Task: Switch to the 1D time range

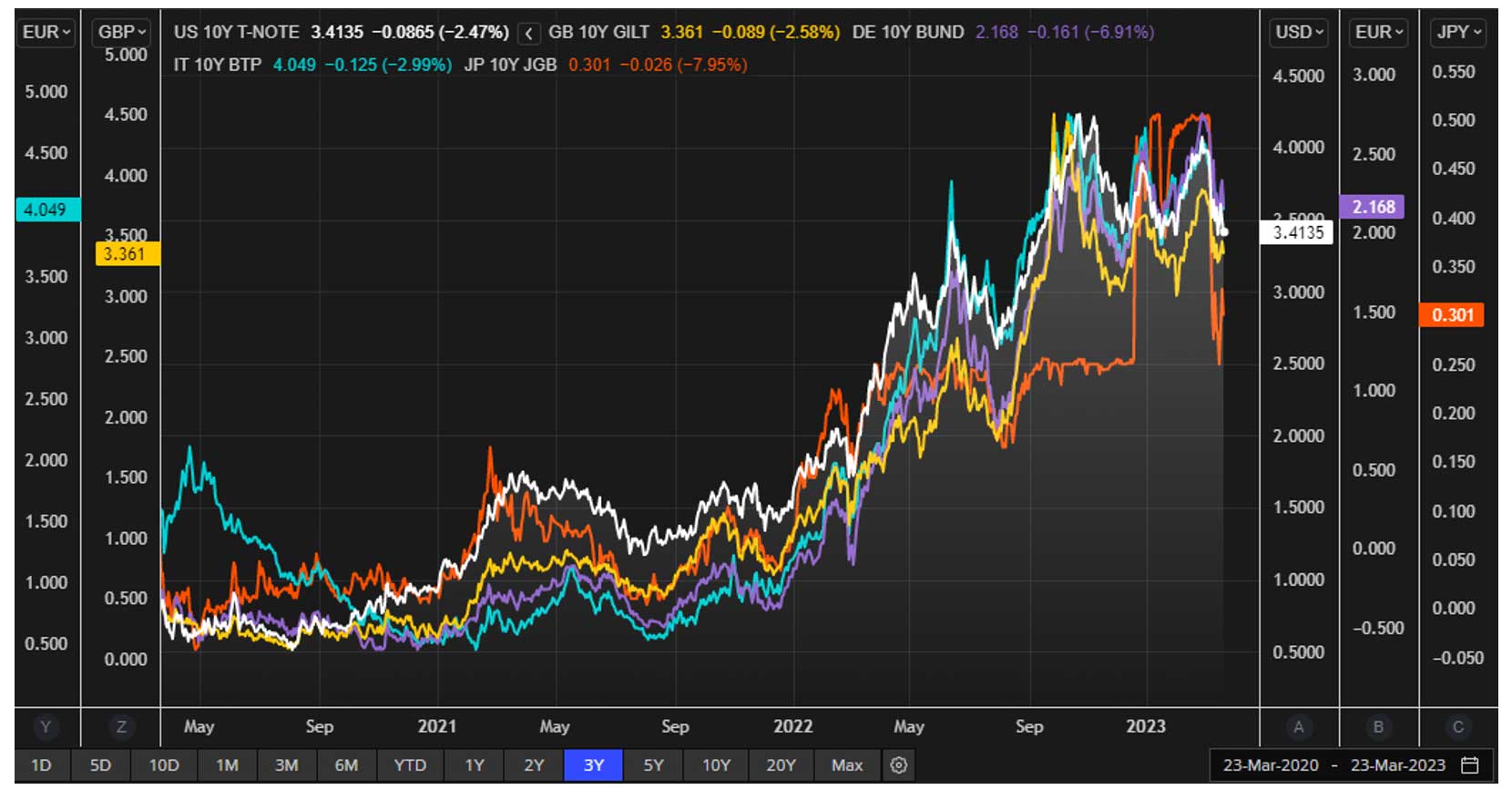Action: coord(41,765)
